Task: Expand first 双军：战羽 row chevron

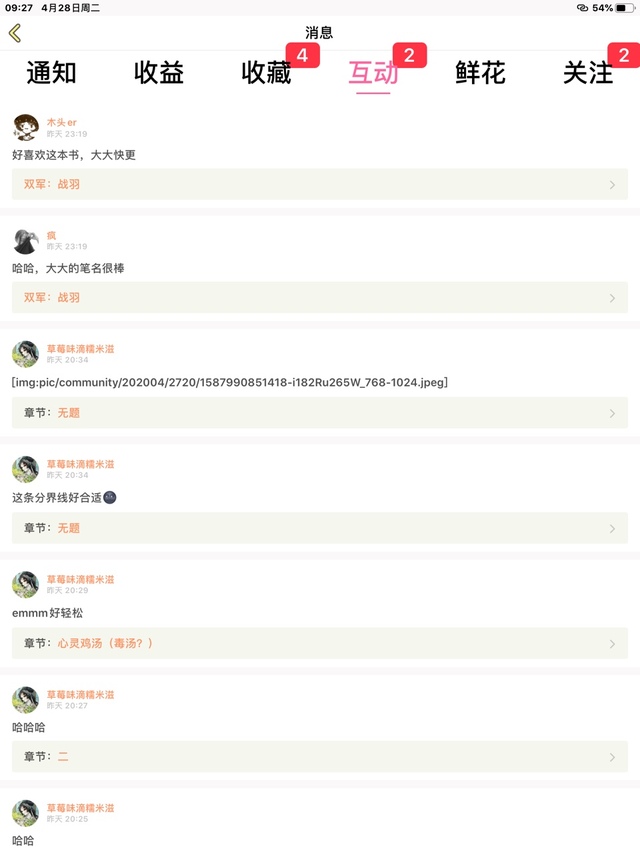Action: (x=612, y=185)
